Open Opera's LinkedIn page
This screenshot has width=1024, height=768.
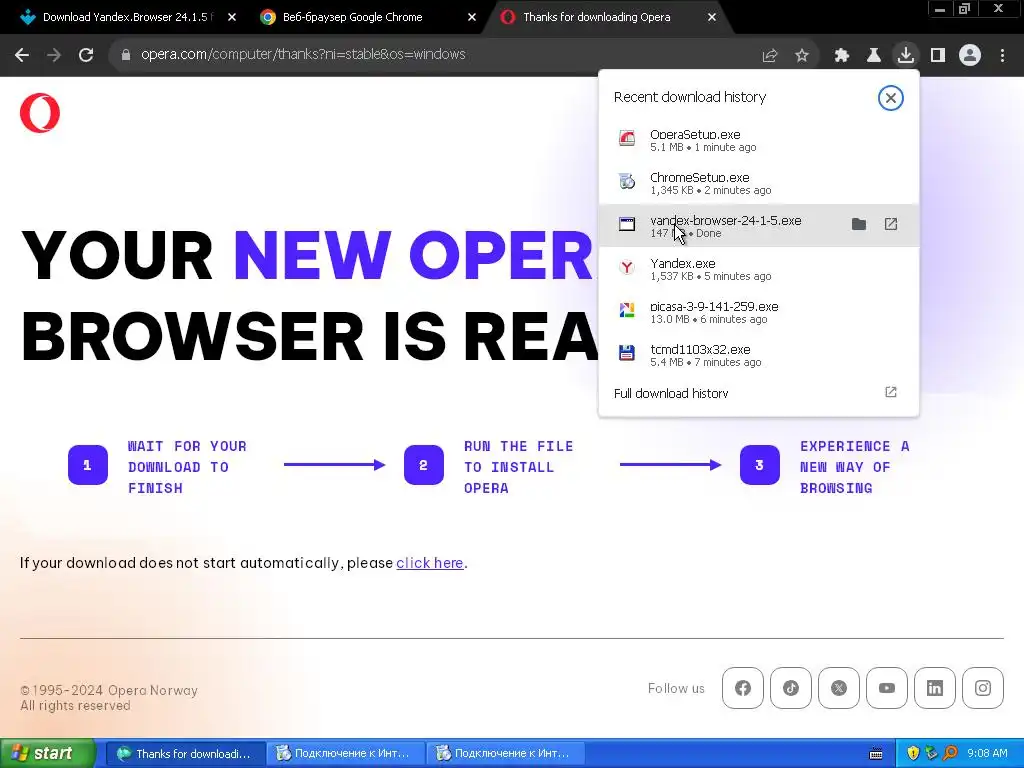(935, 688)
